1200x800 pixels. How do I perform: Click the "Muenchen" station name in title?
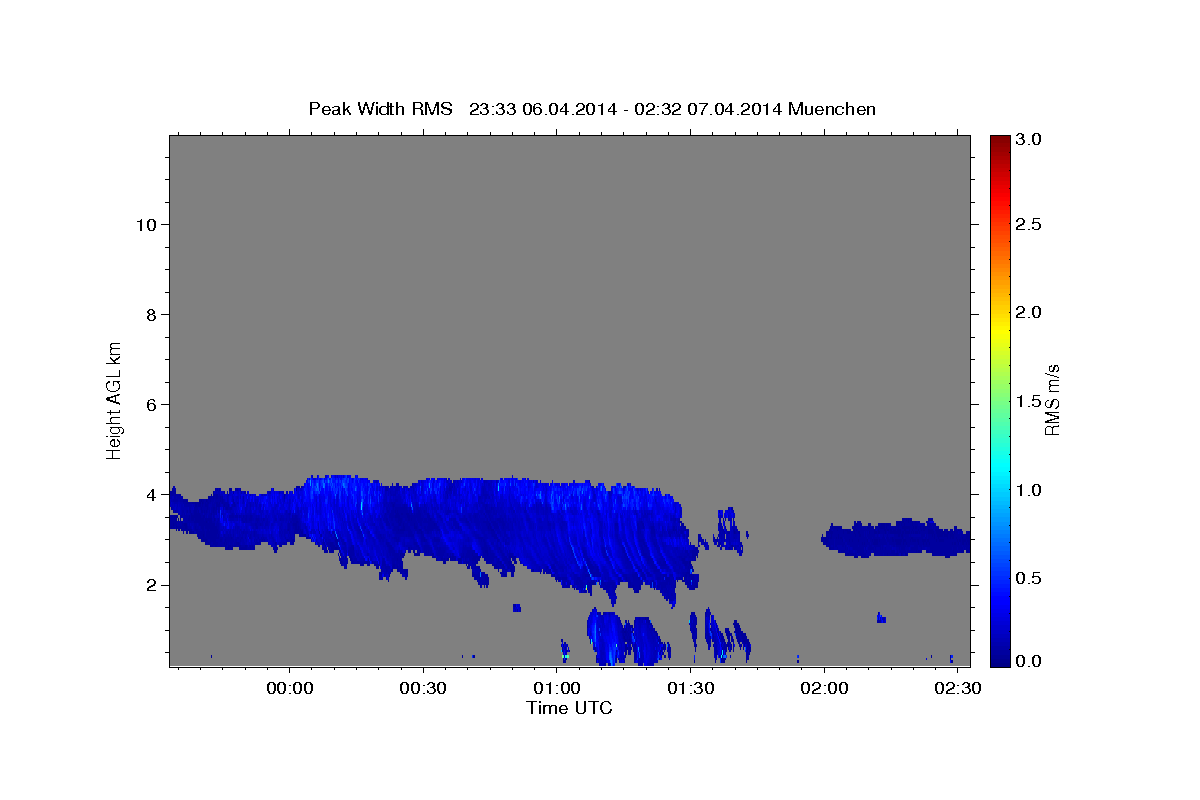tap(832, 108)
